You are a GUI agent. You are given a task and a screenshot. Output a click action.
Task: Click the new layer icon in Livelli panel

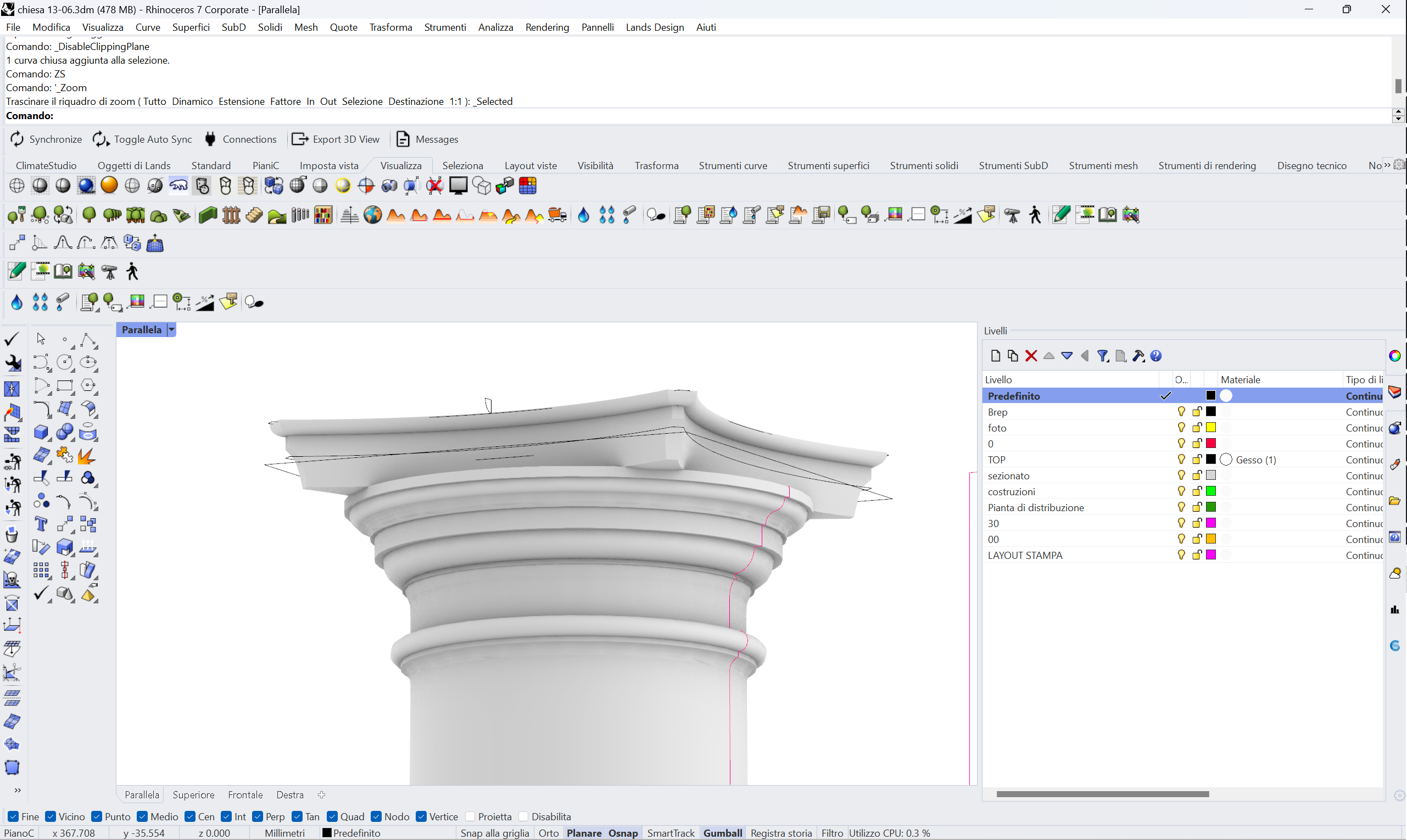995,356
